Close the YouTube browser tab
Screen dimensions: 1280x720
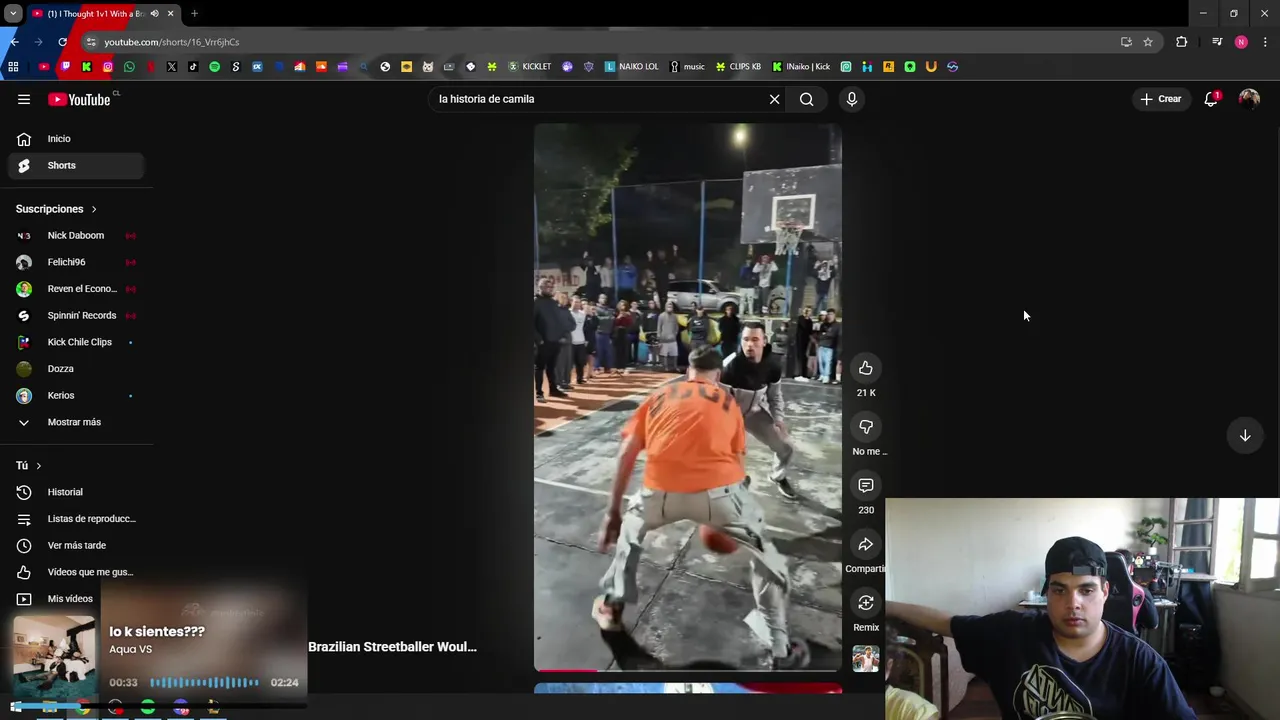pyautogui.click(x=170, y=14)
